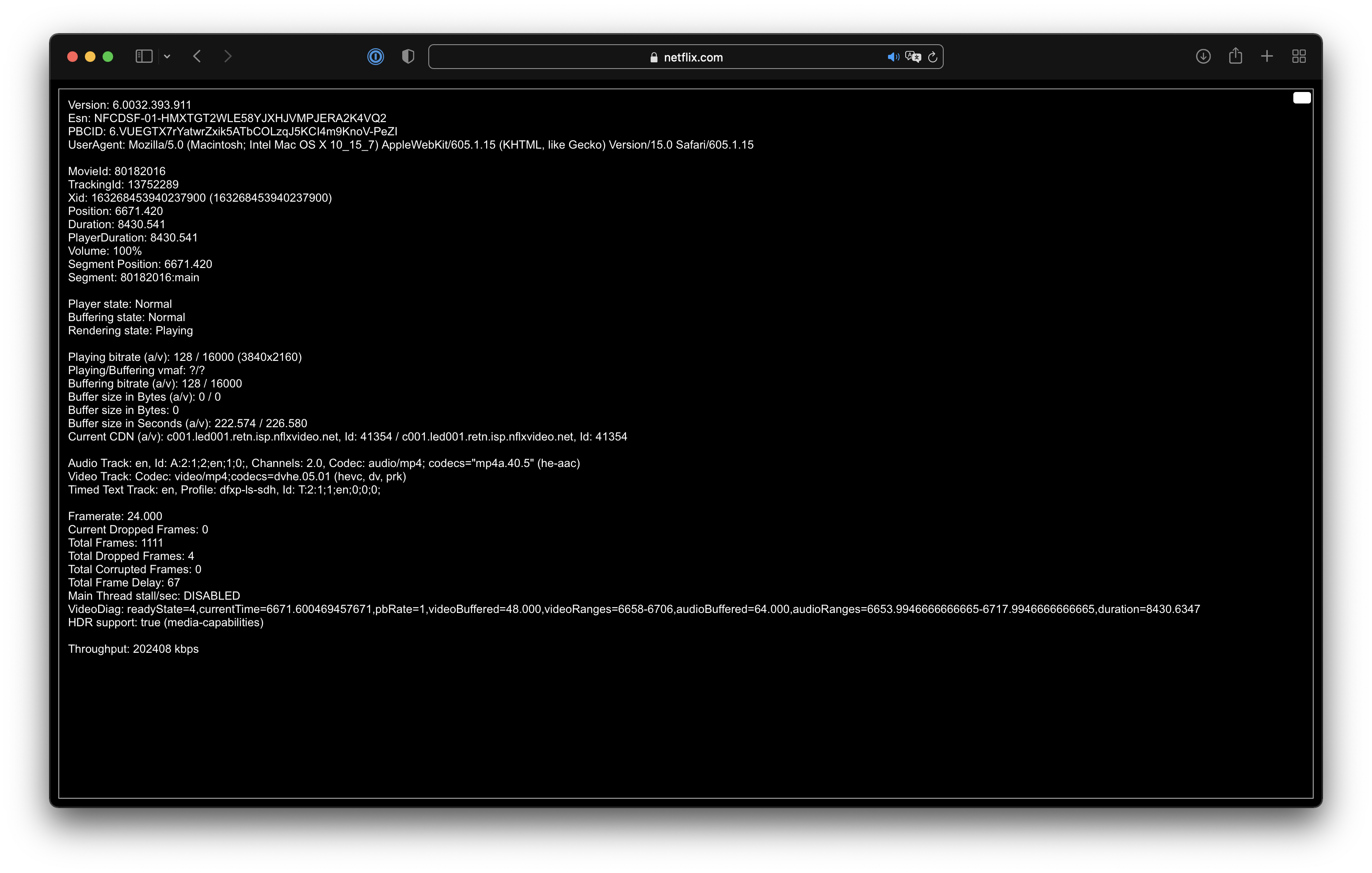Image resolution: width=1372 pixels, height=873 pixels.
Task: Click the Duration: 8430.541 line
Action: [x=116, y=224]
